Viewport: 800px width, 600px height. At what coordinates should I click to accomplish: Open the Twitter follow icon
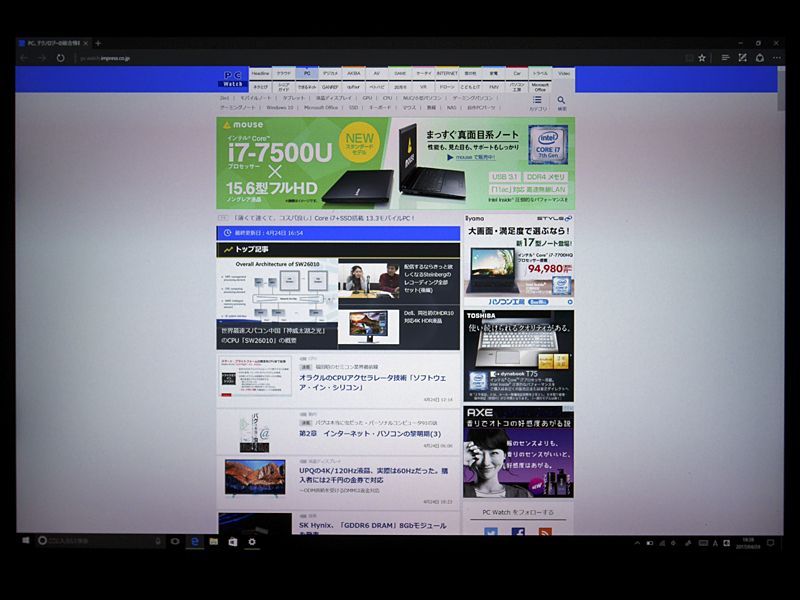tap(491, 531)
